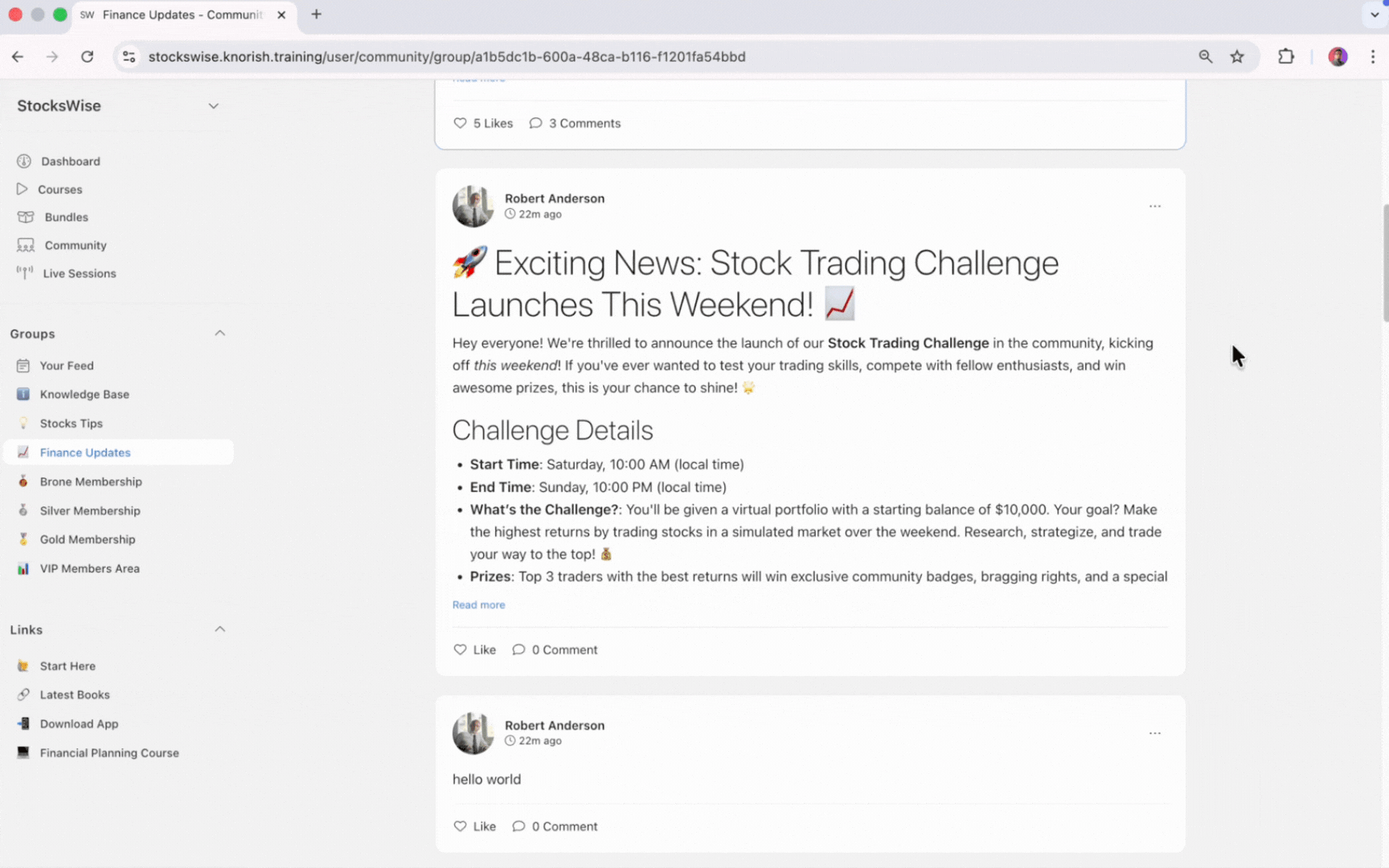Open the tab search dropdown arrow
The image size is (1389, 868).
pos(1375,14)
